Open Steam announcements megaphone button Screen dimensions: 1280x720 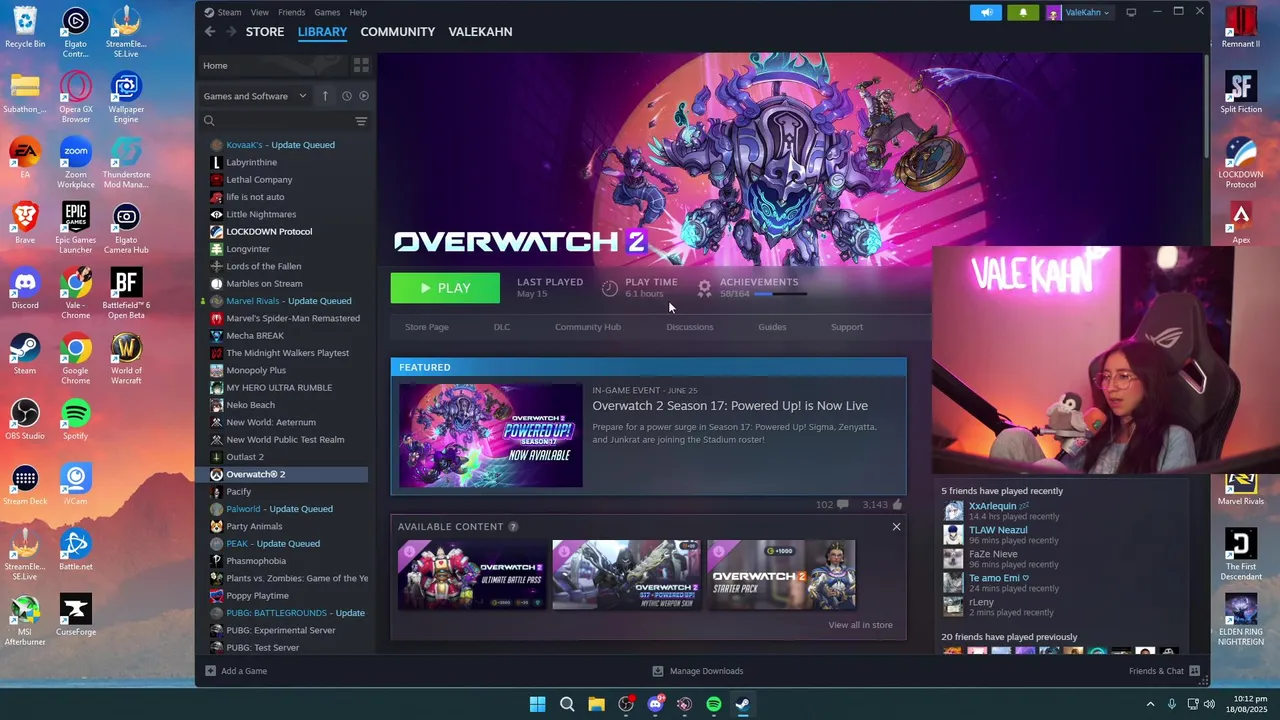point(985,12)
